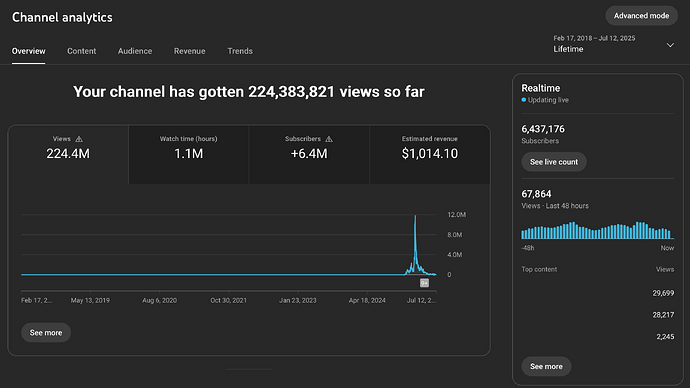690x388 pixels.
Task: Click the Realtime panel heading
Action: click(x=541, y=88)
